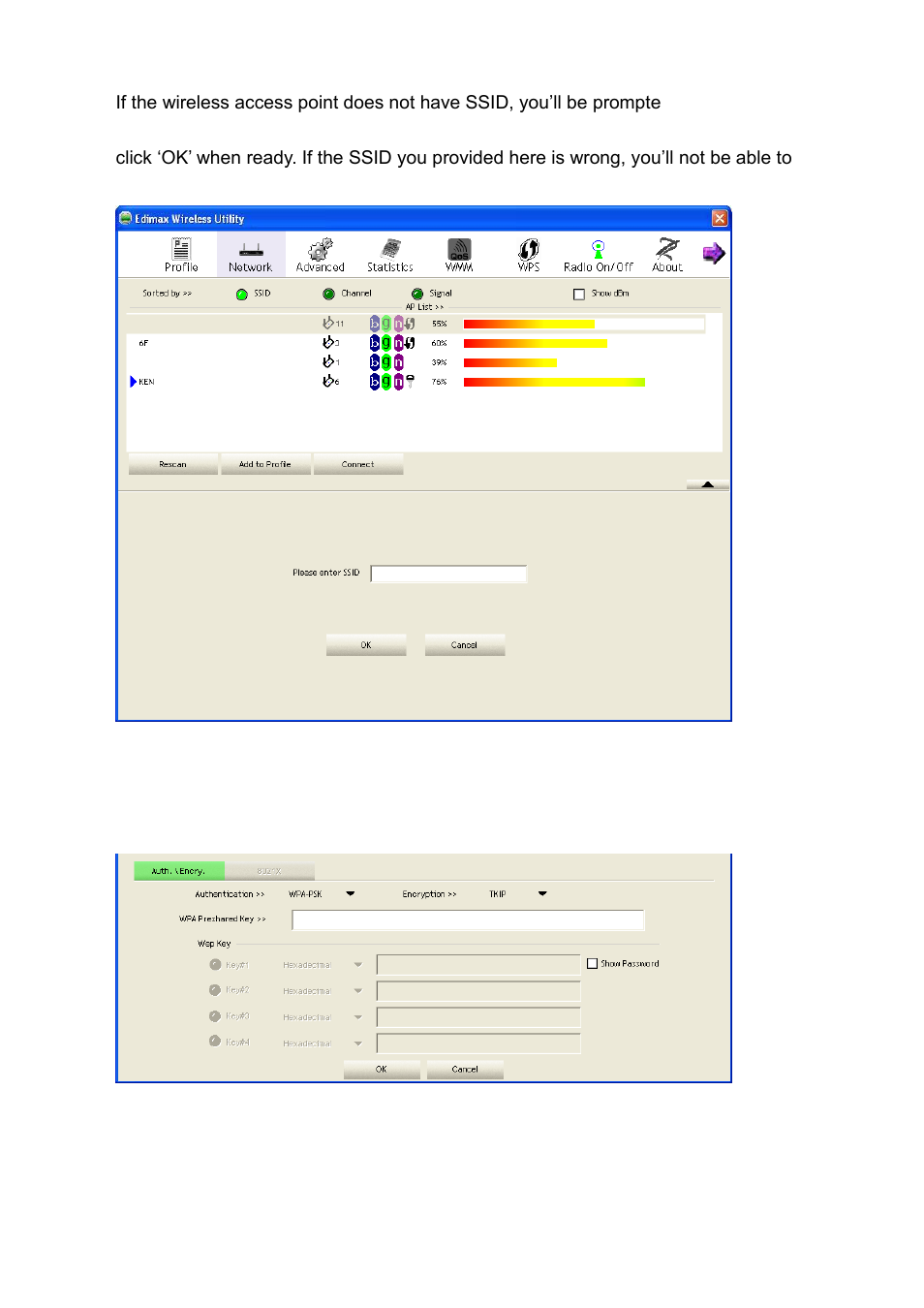
Task: Click the 76% signal bar for KEN
Action: 554,382
